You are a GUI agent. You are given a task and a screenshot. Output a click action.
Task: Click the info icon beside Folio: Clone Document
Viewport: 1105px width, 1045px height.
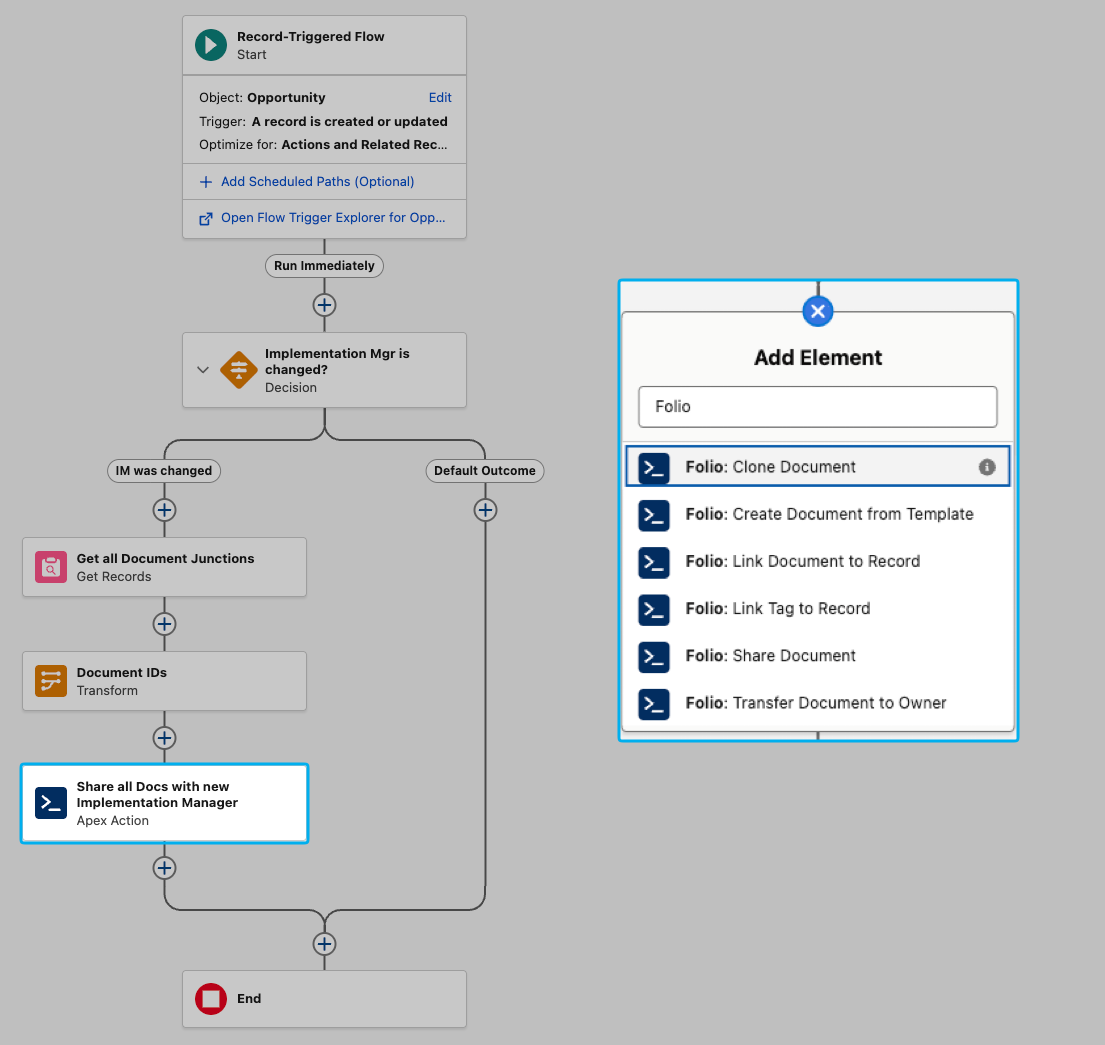pyautogui.click(x=987, y=467)
